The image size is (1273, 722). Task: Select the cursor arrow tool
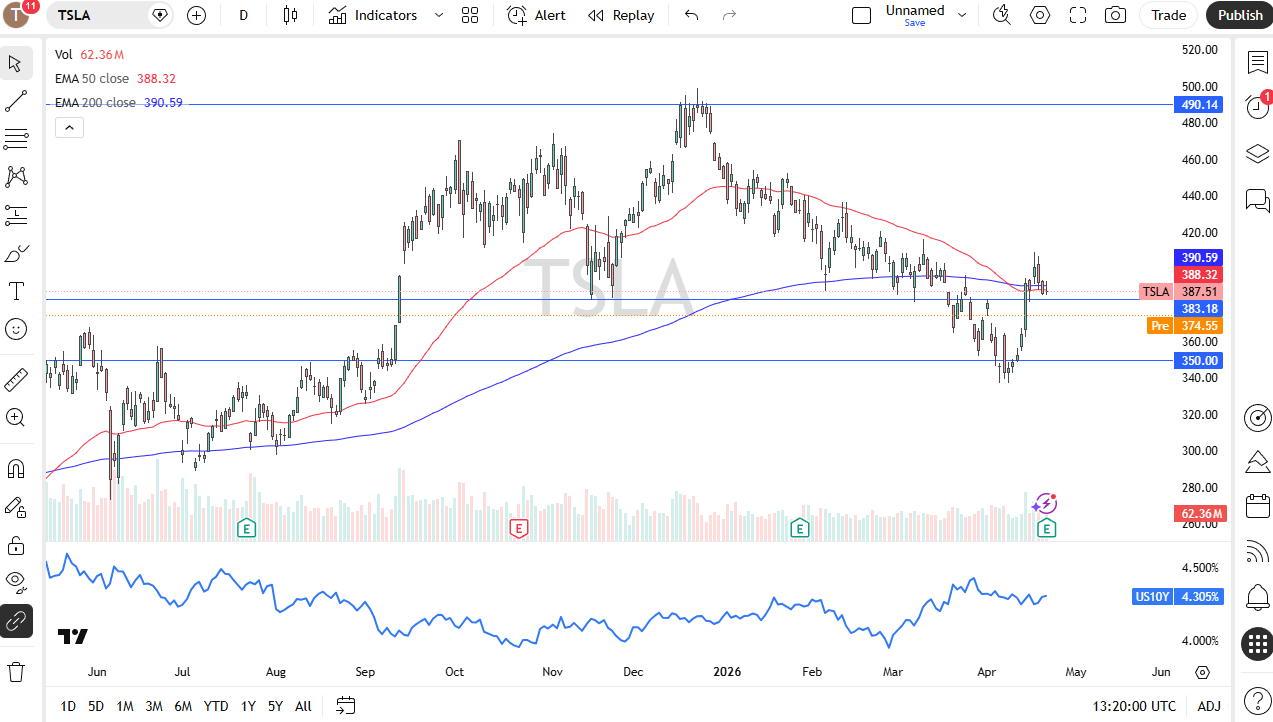point(16,64)
